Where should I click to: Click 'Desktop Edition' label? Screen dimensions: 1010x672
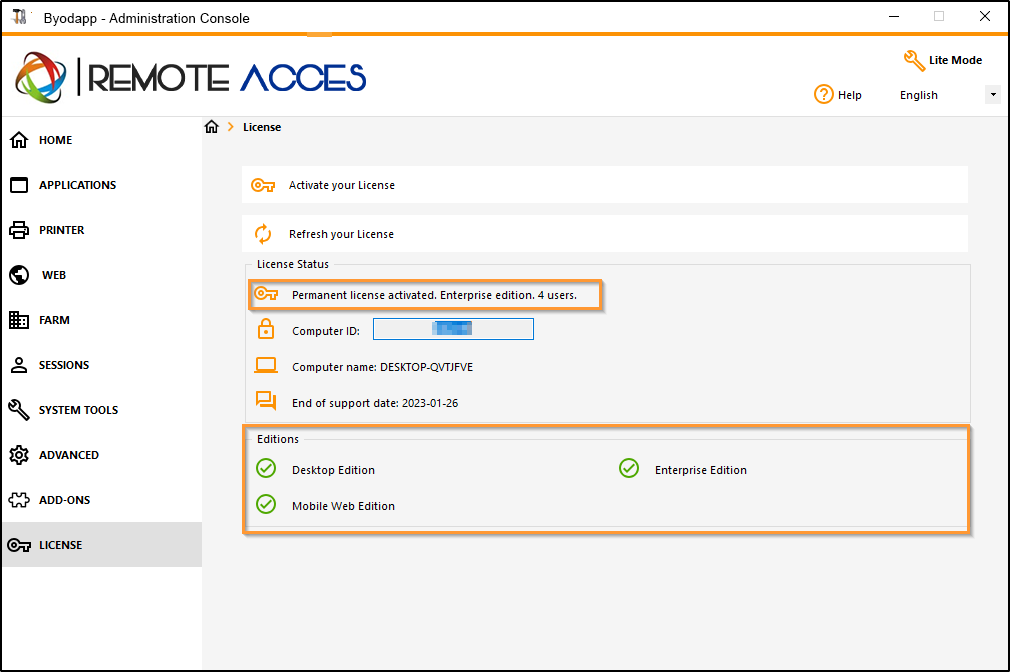point(333,470)
